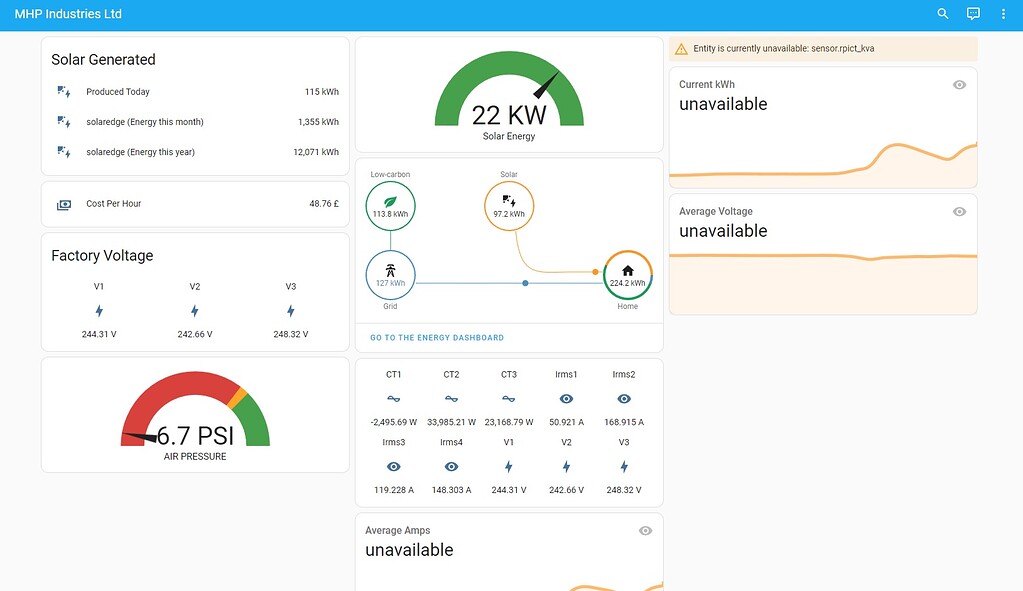Image resolution: width=1023 pixels, height=591 pixels.
Task: Click the Low-carbon leaf circle
Action: click(391, 206)
